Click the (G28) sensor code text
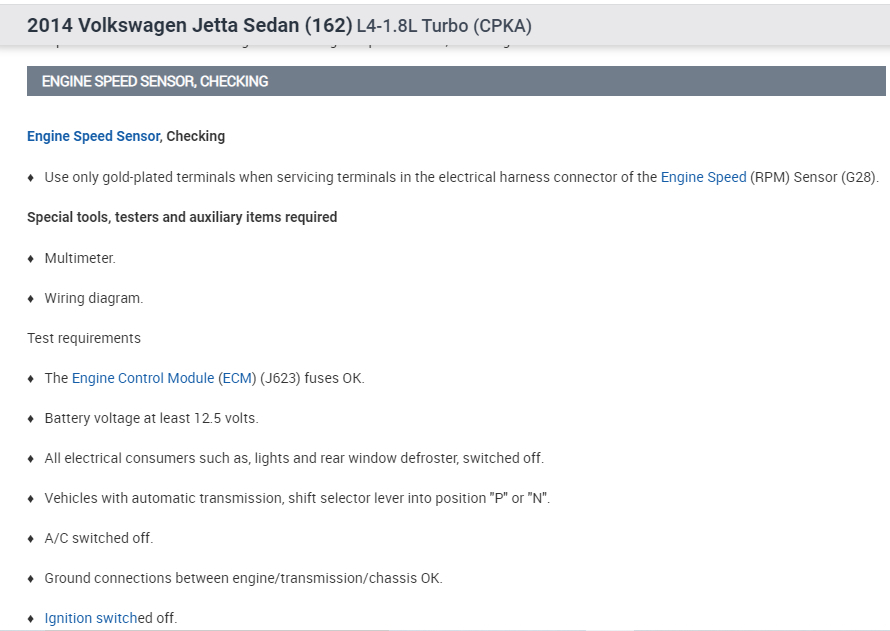The image size is (890, 631). (859, 177)
